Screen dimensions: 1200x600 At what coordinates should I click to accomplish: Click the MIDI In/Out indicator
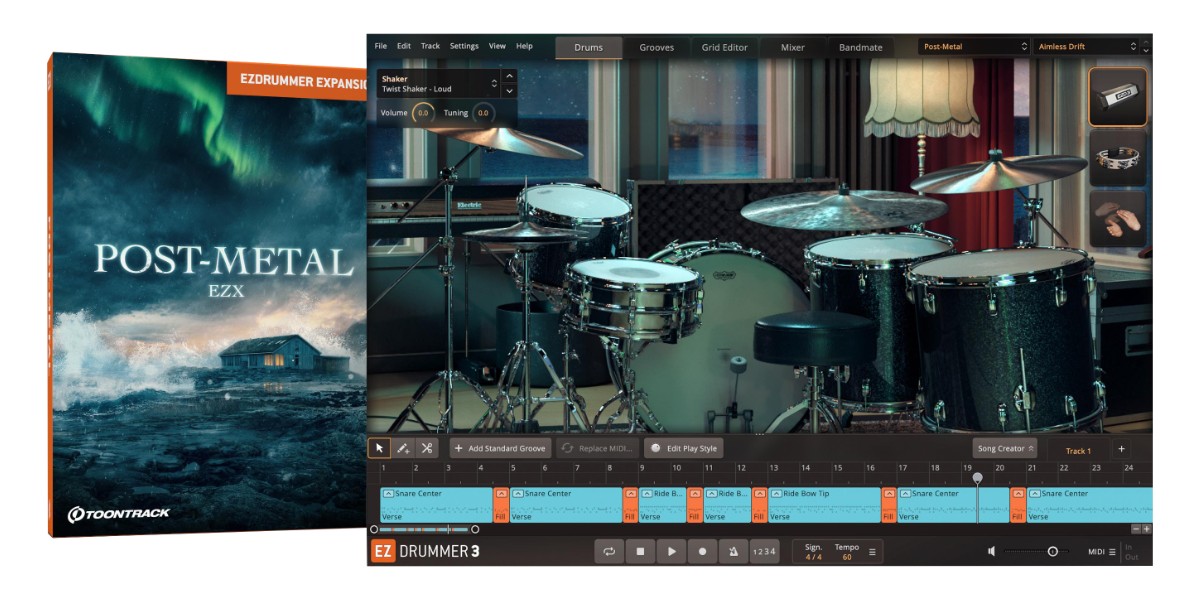[x=1132, y=551]
